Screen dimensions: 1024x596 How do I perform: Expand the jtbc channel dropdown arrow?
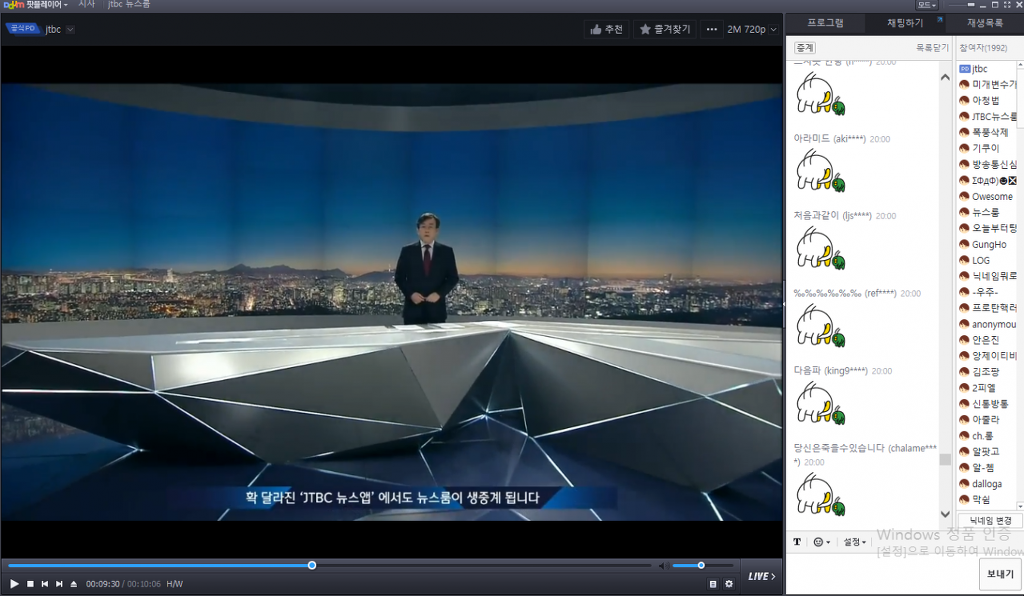pyautogui.click(x=71, y=29)
